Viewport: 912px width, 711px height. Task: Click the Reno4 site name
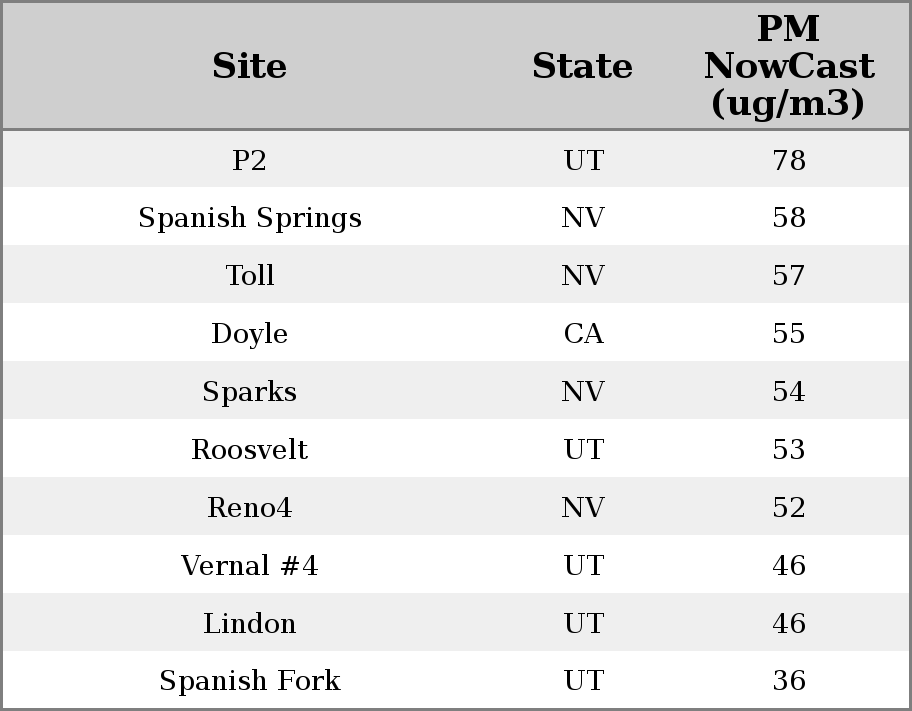(x=250, y=508)
